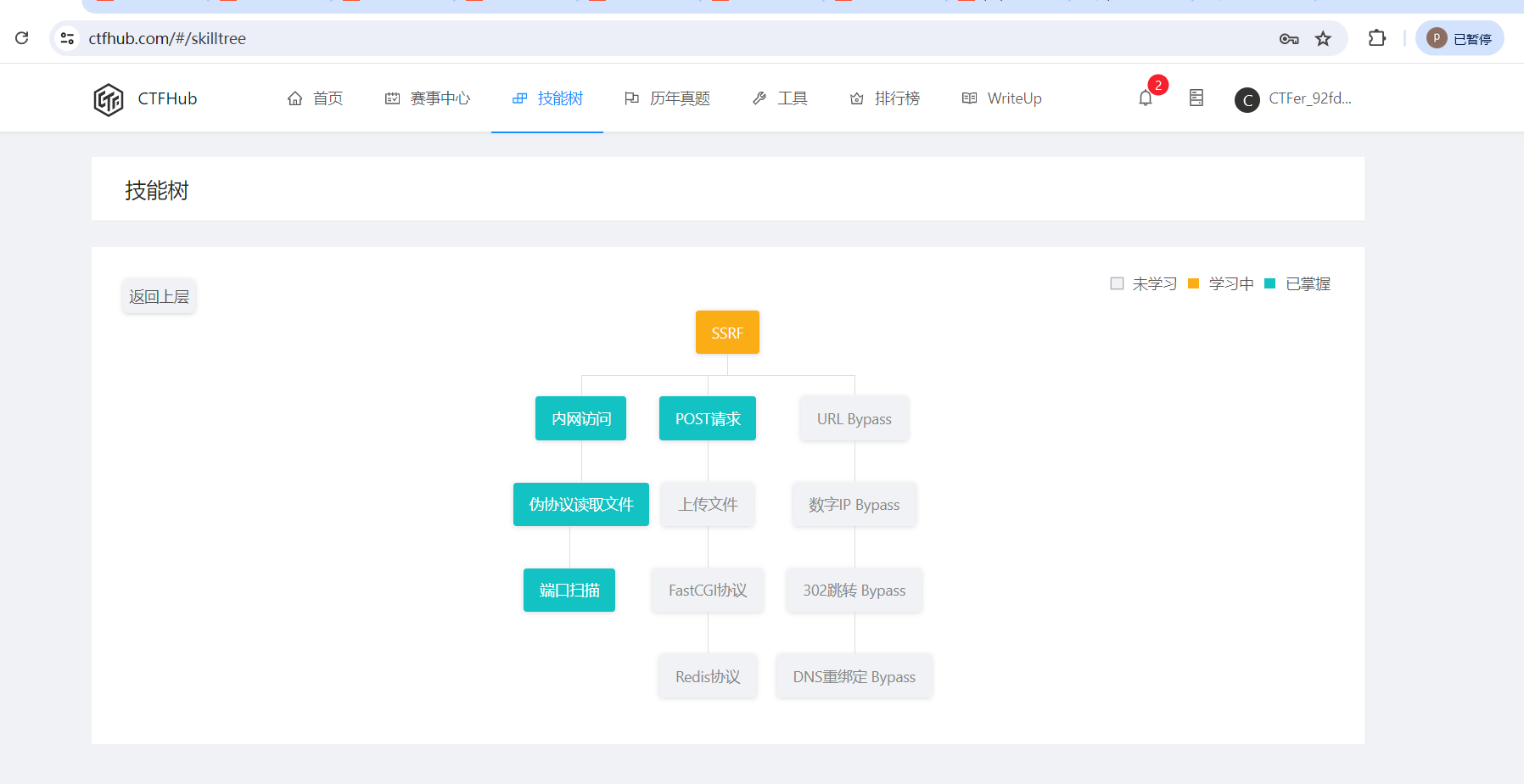
Task: Go to 首页 home menu item
Action: [x=315, y=98]
